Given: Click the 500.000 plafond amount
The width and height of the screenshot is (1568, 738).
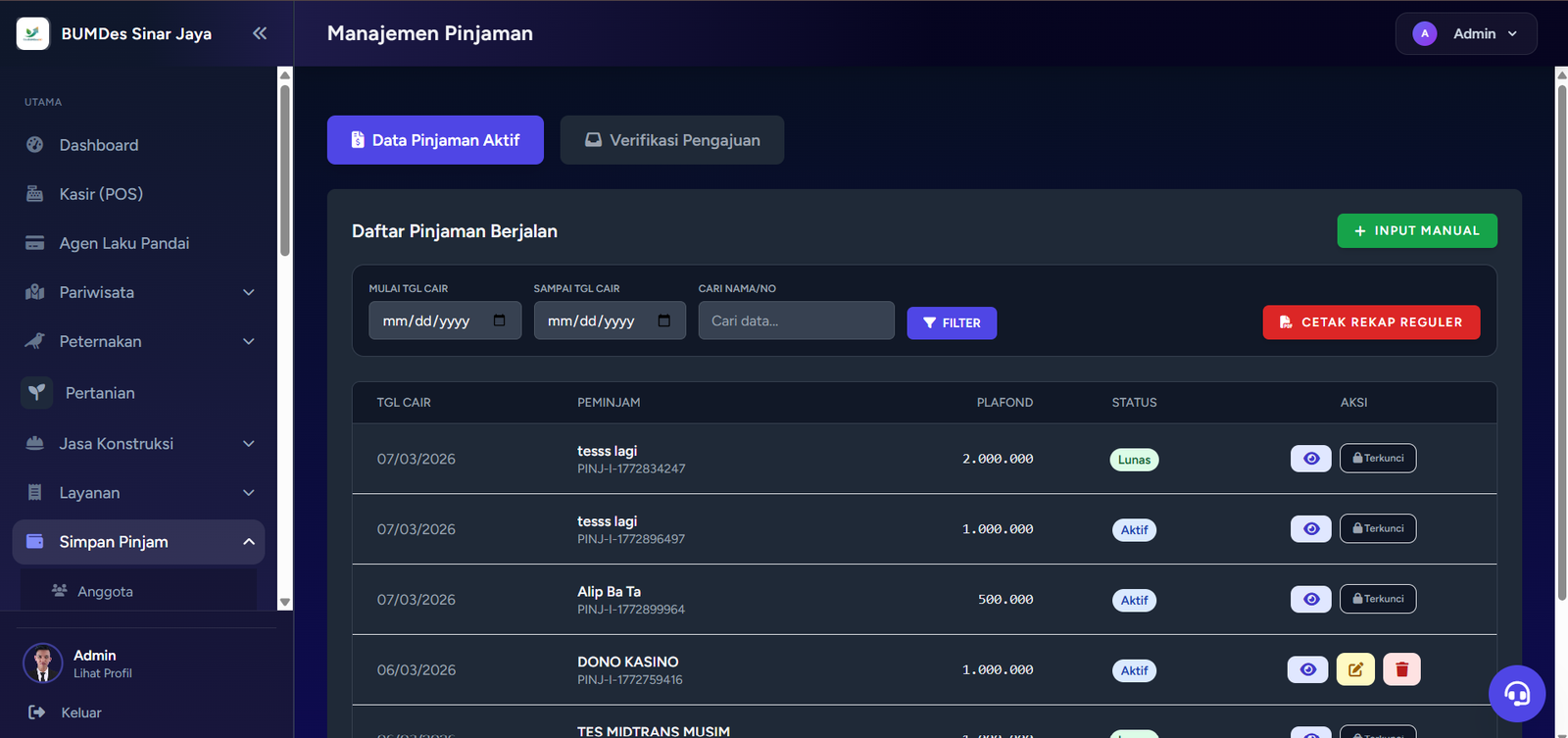Looking at the screenshot, I should click(1005, 600).
